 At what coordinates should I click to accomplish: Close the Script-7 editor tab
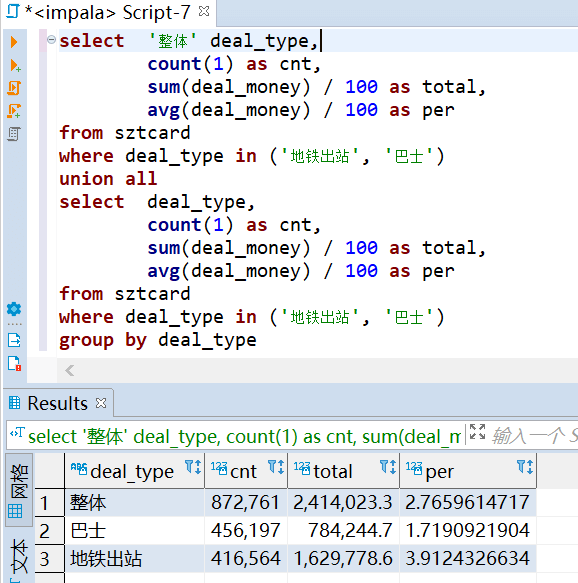[x=204, y=12]
